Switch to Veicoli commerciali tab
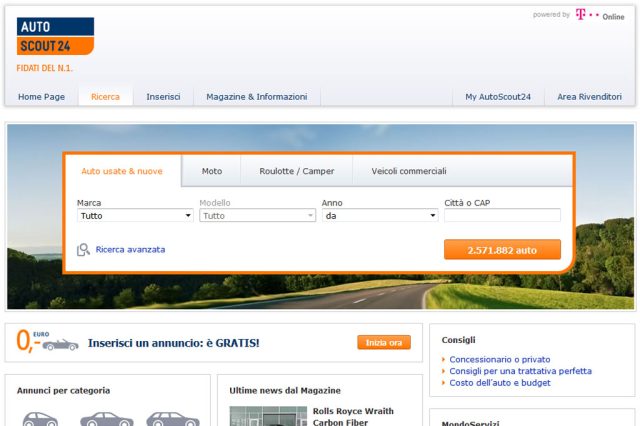Viewport: 640px width, 426px height. [x=409, y=171]
